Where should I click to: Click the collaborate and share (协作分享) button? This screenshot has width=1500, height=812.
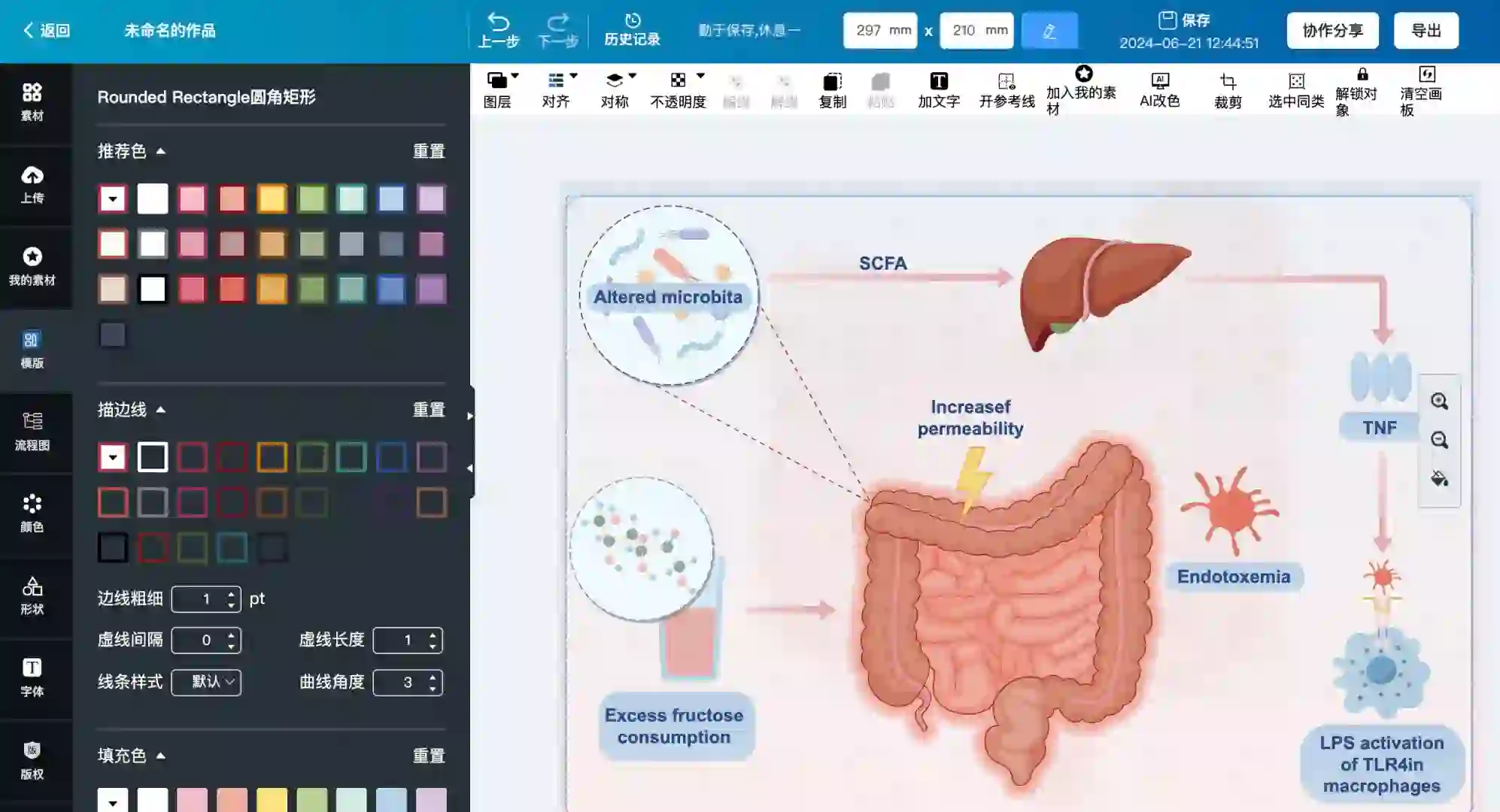pyautogui.click(x=1332, y=31)
